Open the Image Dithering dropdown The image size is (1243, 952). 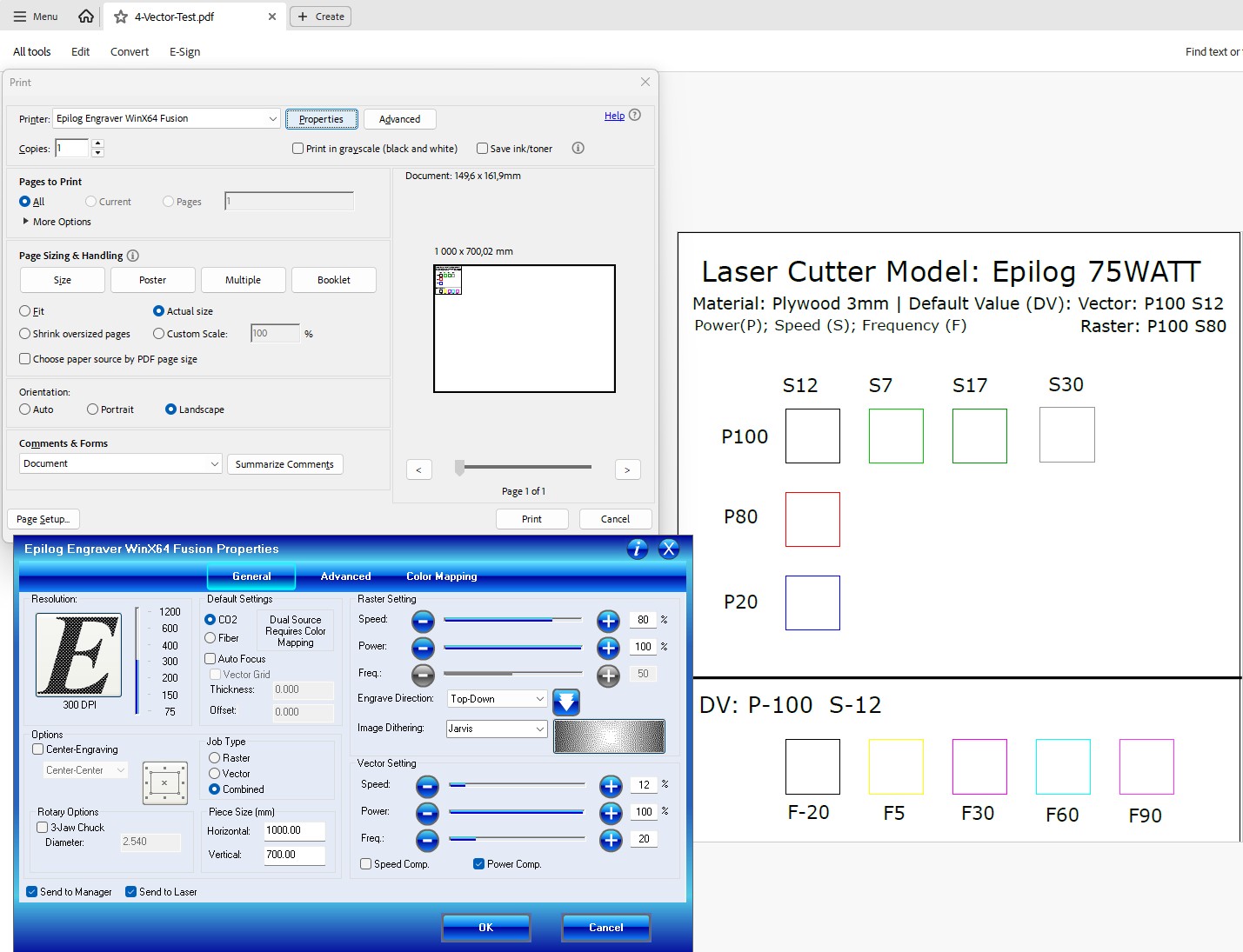click(495, 729)
